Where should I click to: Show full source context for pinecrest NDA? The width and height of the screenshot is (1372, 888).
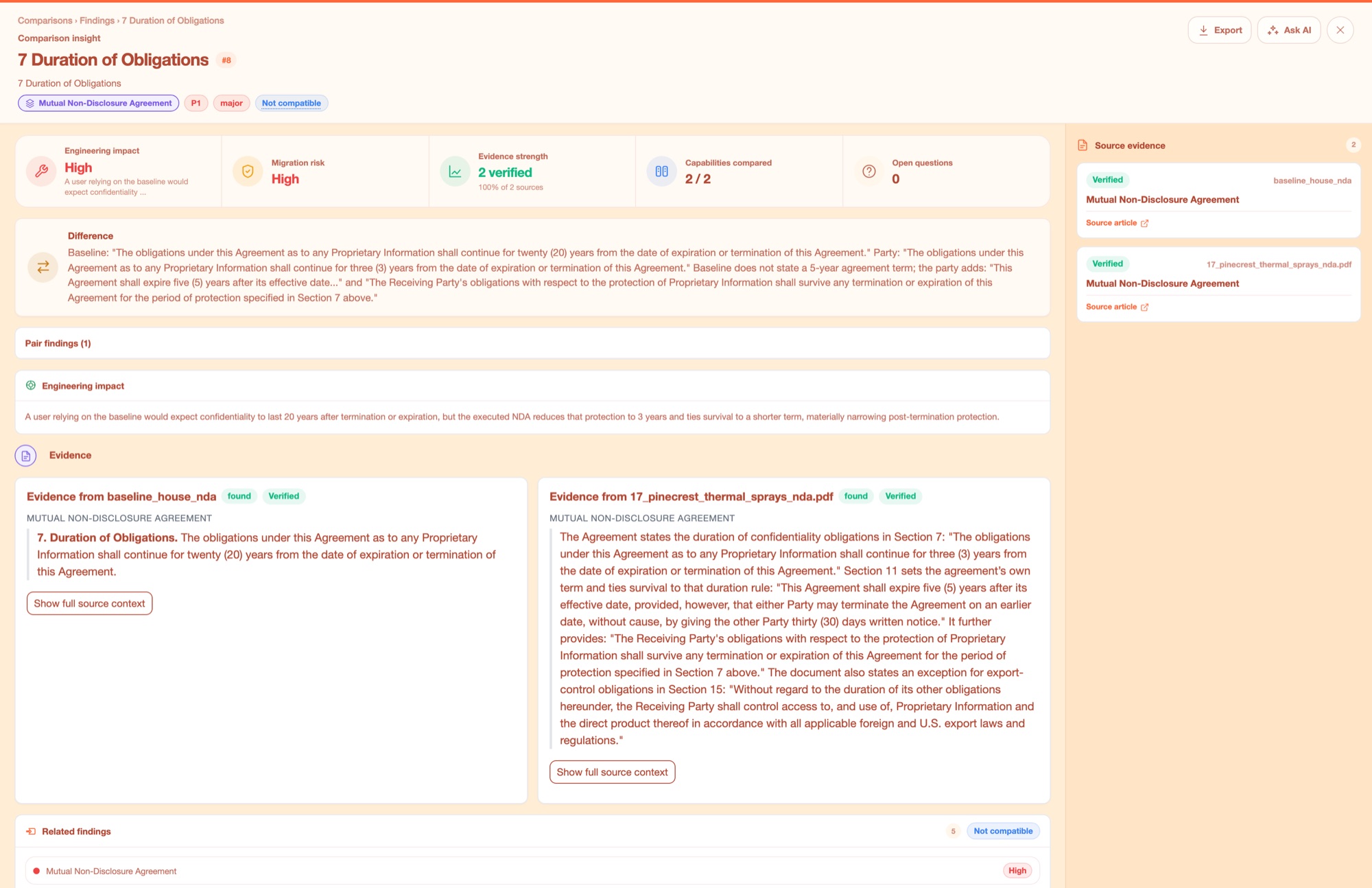coord(612,772)
